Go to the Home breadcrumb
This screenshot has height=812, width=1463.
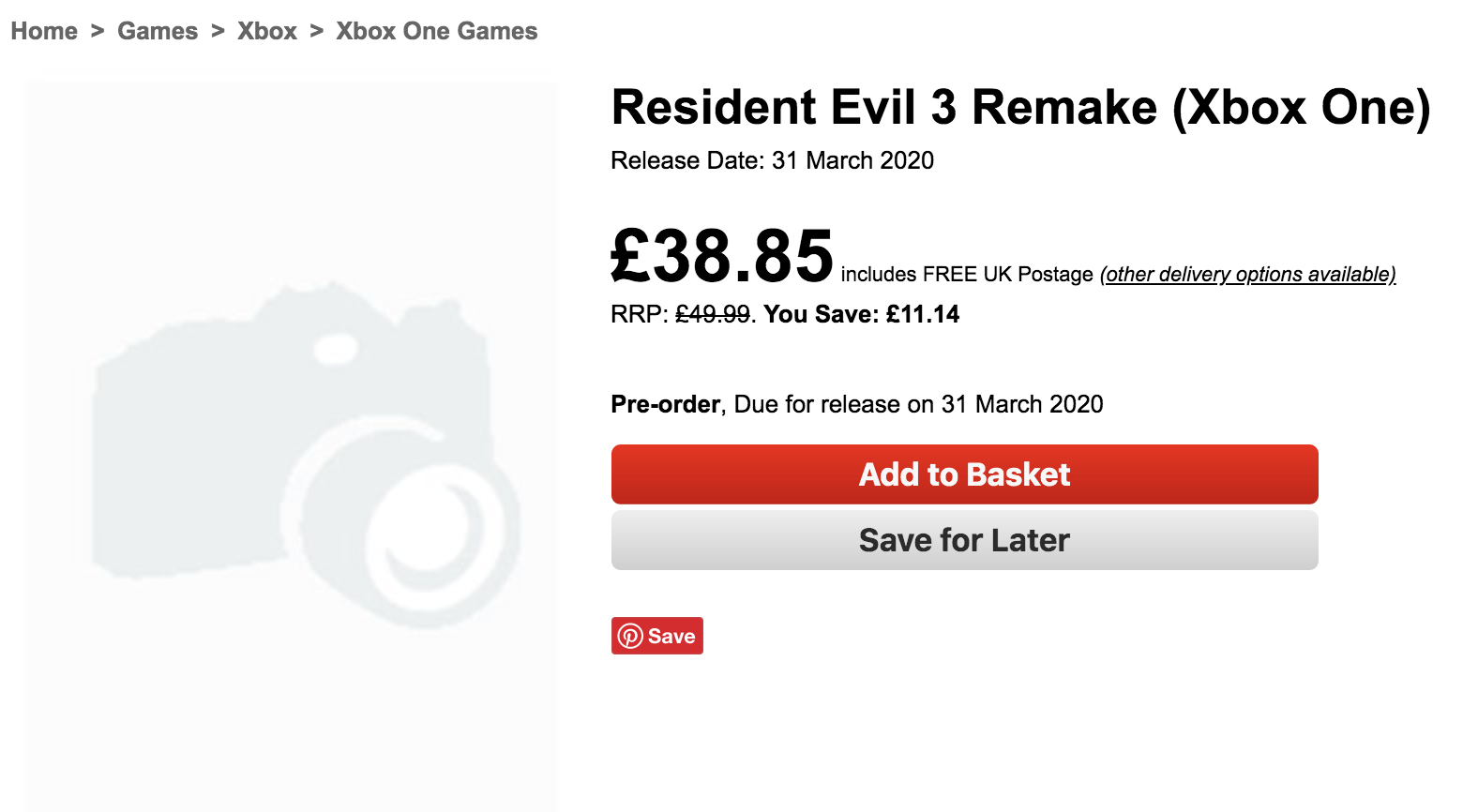44,31
